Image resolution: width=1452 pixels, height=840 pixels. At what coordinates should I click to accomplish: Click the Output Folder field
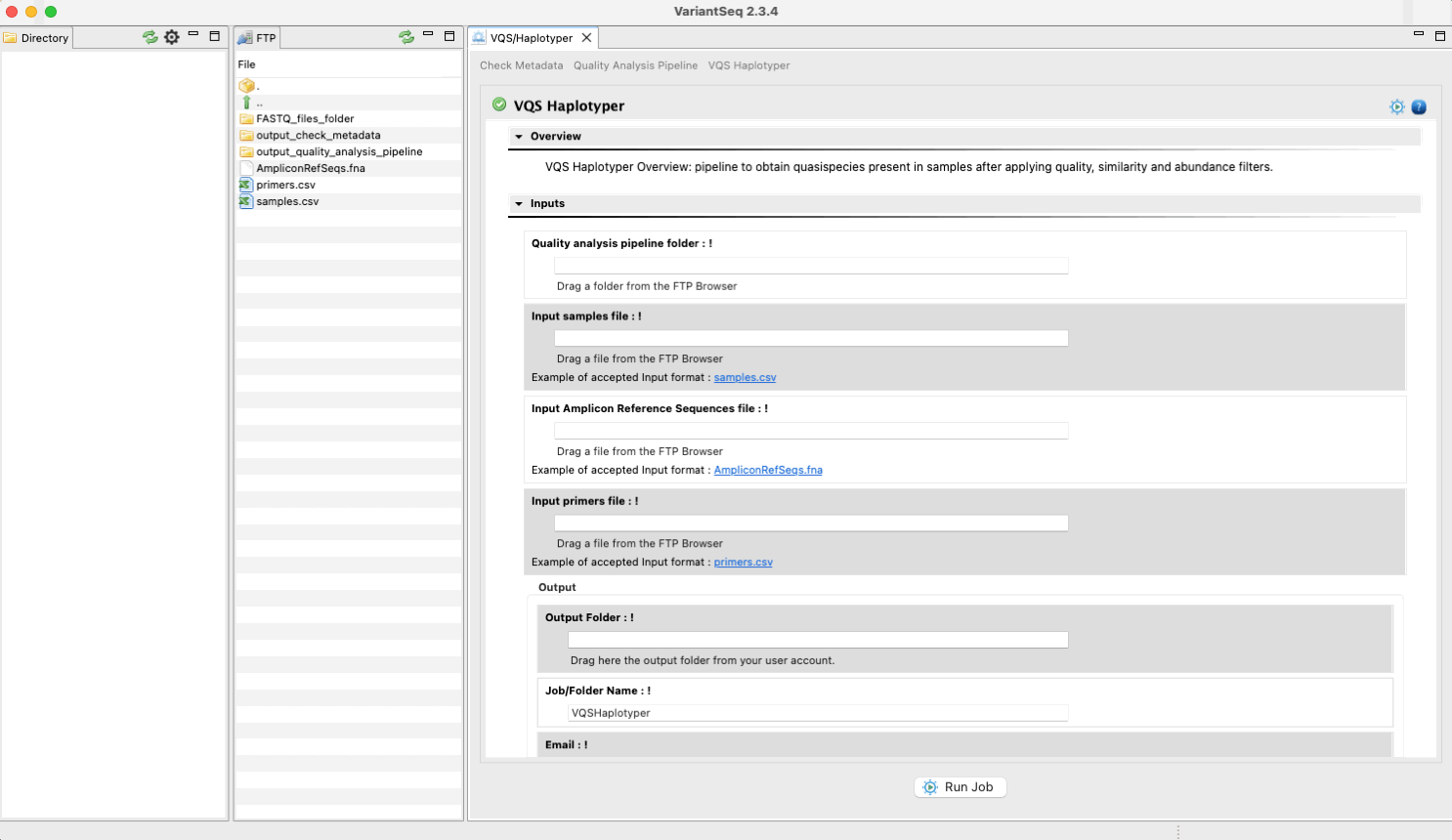tap(818, 640)
